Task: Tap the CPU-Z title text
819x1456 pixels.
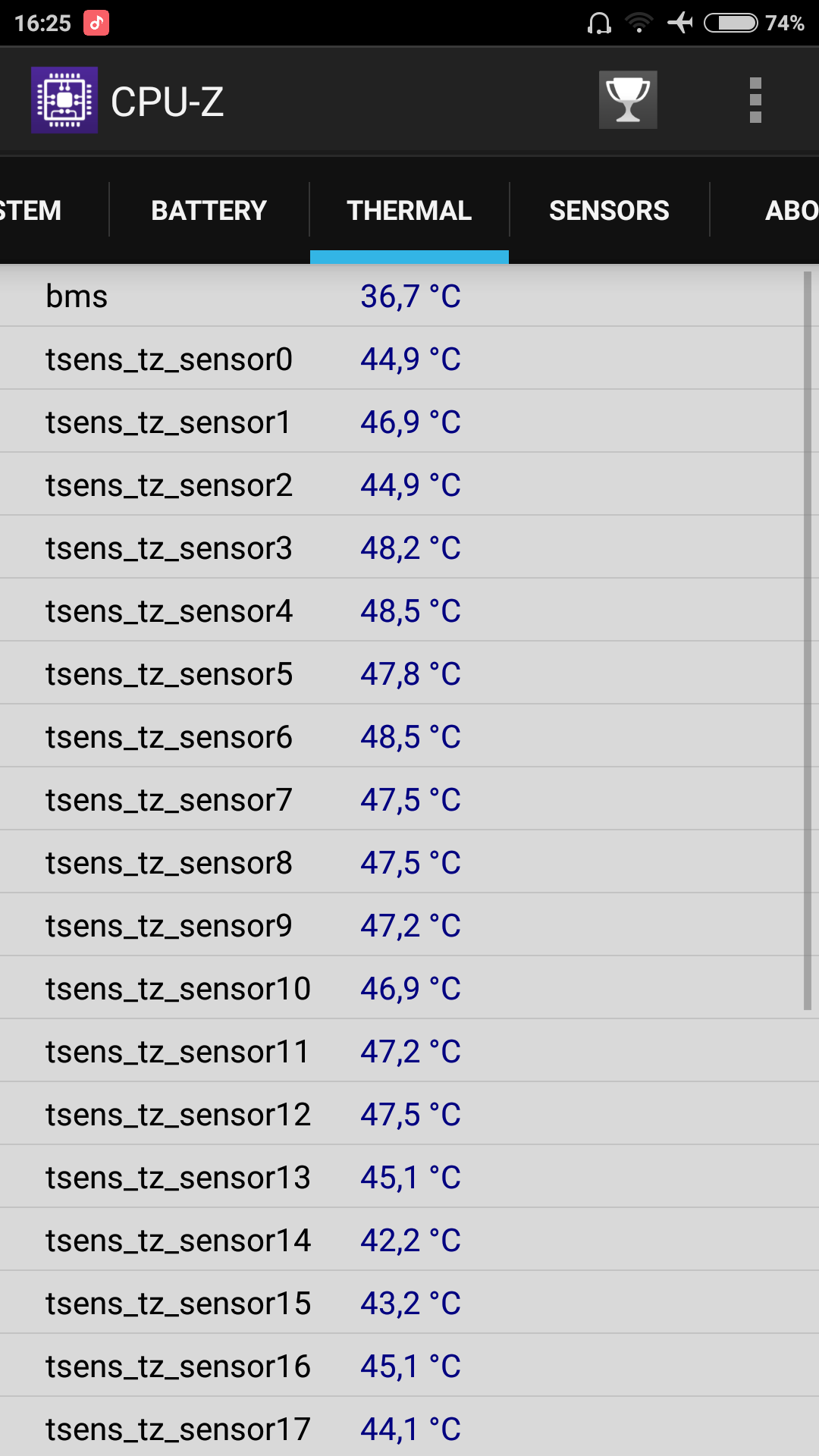Action: click(x=168, y=102)
